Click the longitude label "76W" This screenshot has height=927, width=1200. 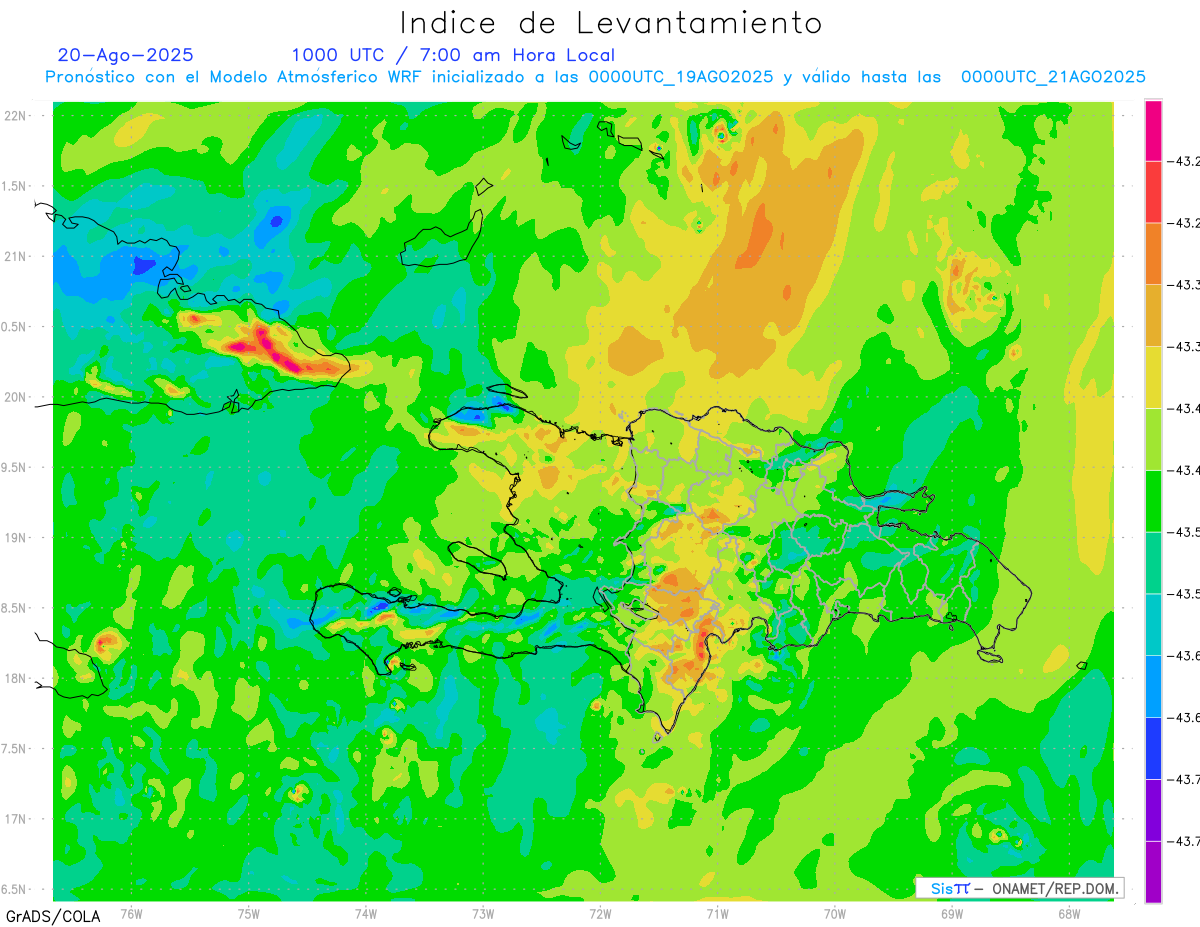(131, 914)
